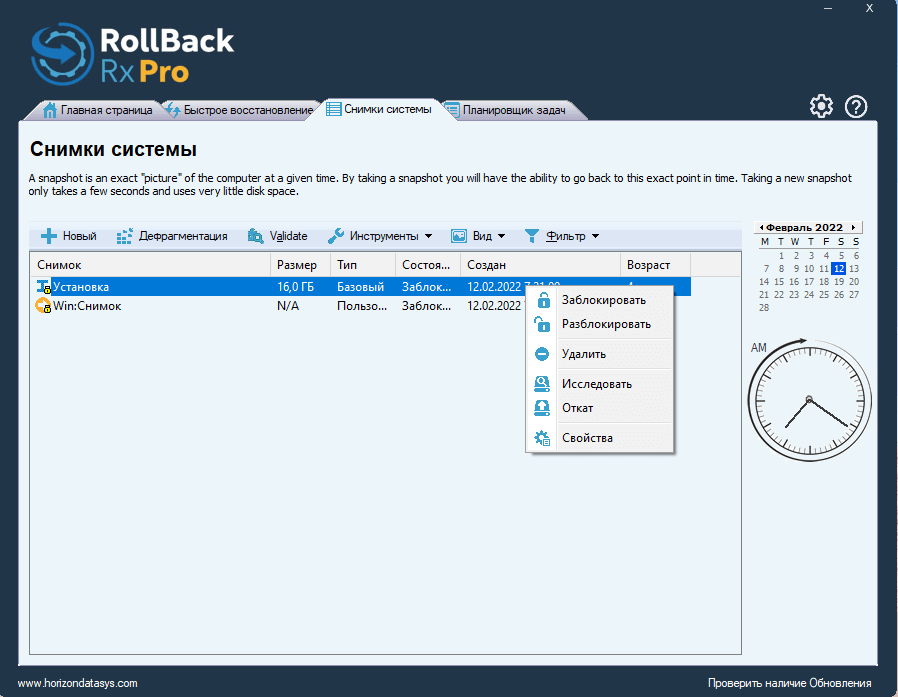The width and height of the screenshot is (898, 697).
Task: Select the Снимки системы tab
Action: click(x=379, y=109)
